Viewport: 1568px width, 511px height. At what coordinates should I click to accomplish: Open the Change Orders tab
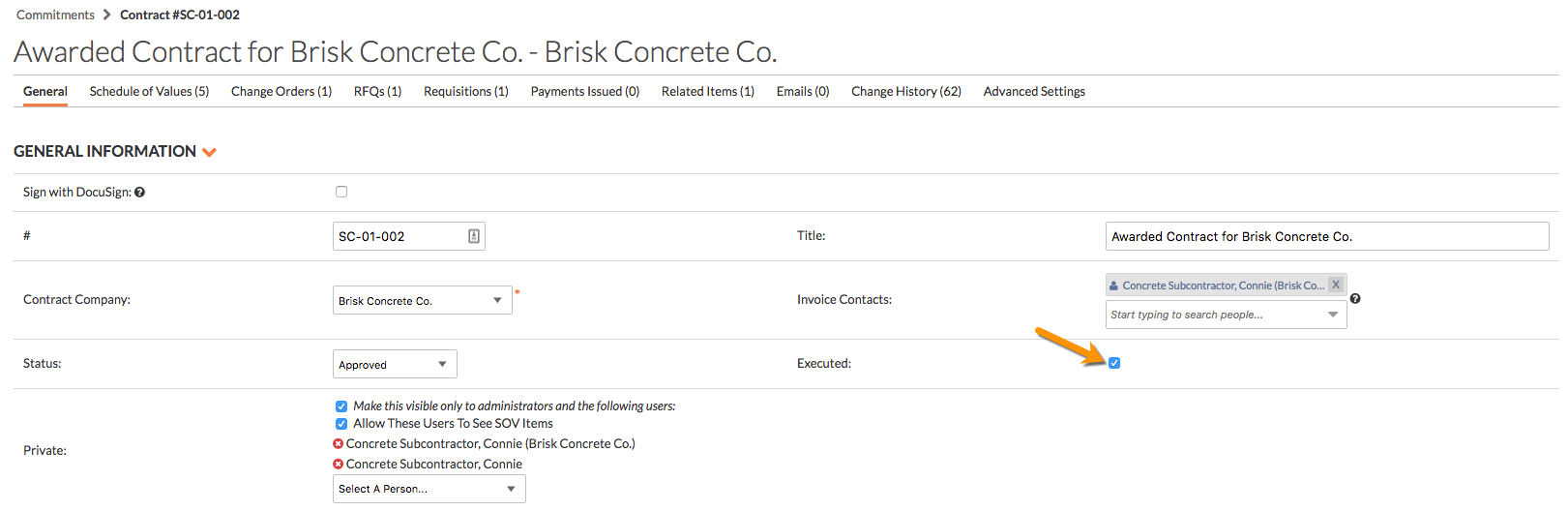click(281, 92)
